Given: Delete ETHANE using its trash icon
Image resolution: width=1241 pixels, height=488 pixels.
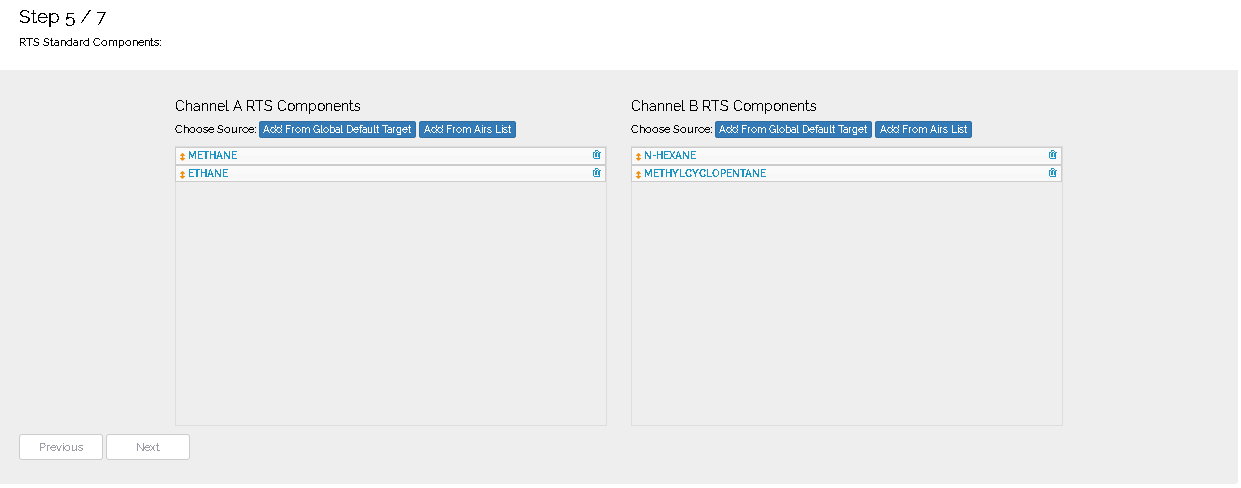Looking at the screenshot, I should point(597,173).
